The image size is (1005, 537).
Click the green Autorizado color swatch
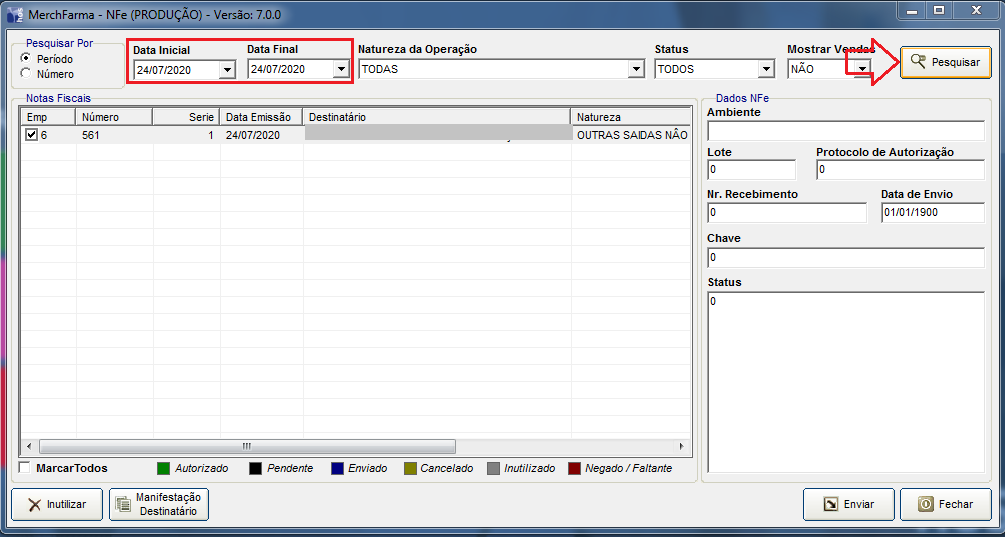(x=165, y=468)
